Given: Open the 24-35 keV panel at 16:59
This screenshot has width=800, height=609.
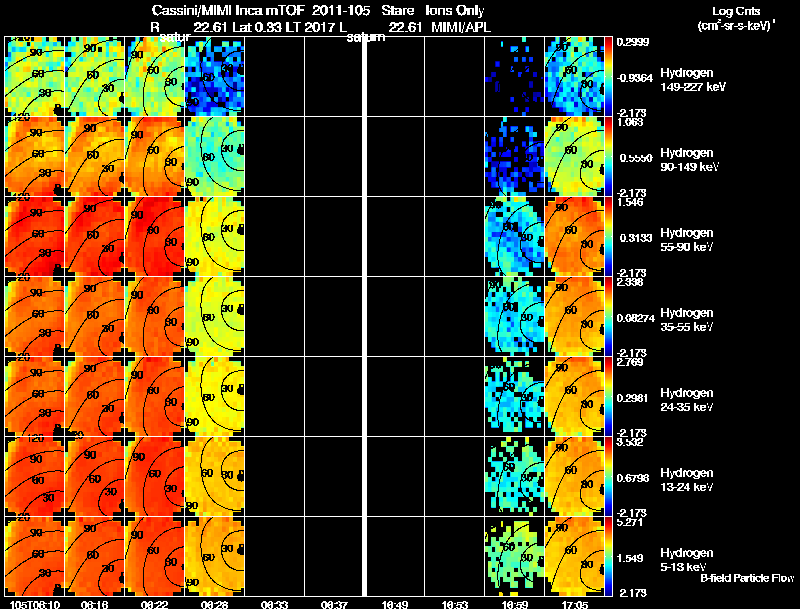Looking at the screenshot, I should pos(515,397).
